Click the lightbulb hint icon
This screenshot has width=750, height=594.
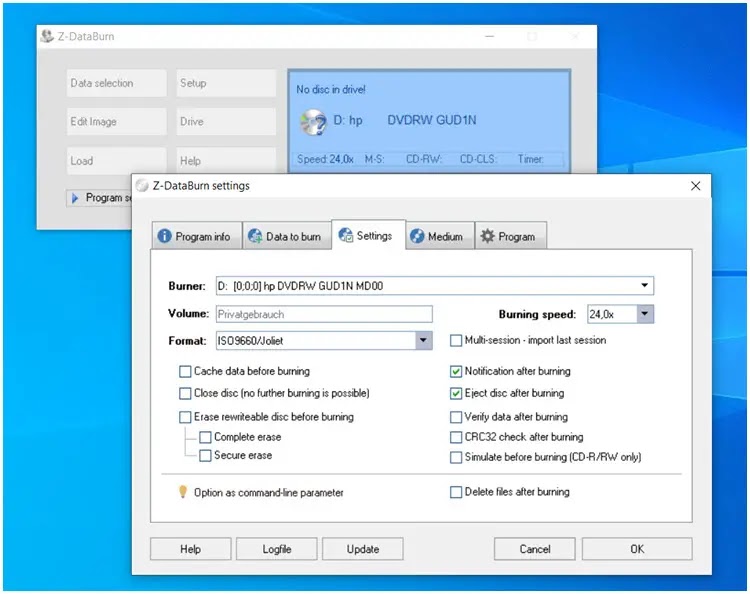click(183, 492)
